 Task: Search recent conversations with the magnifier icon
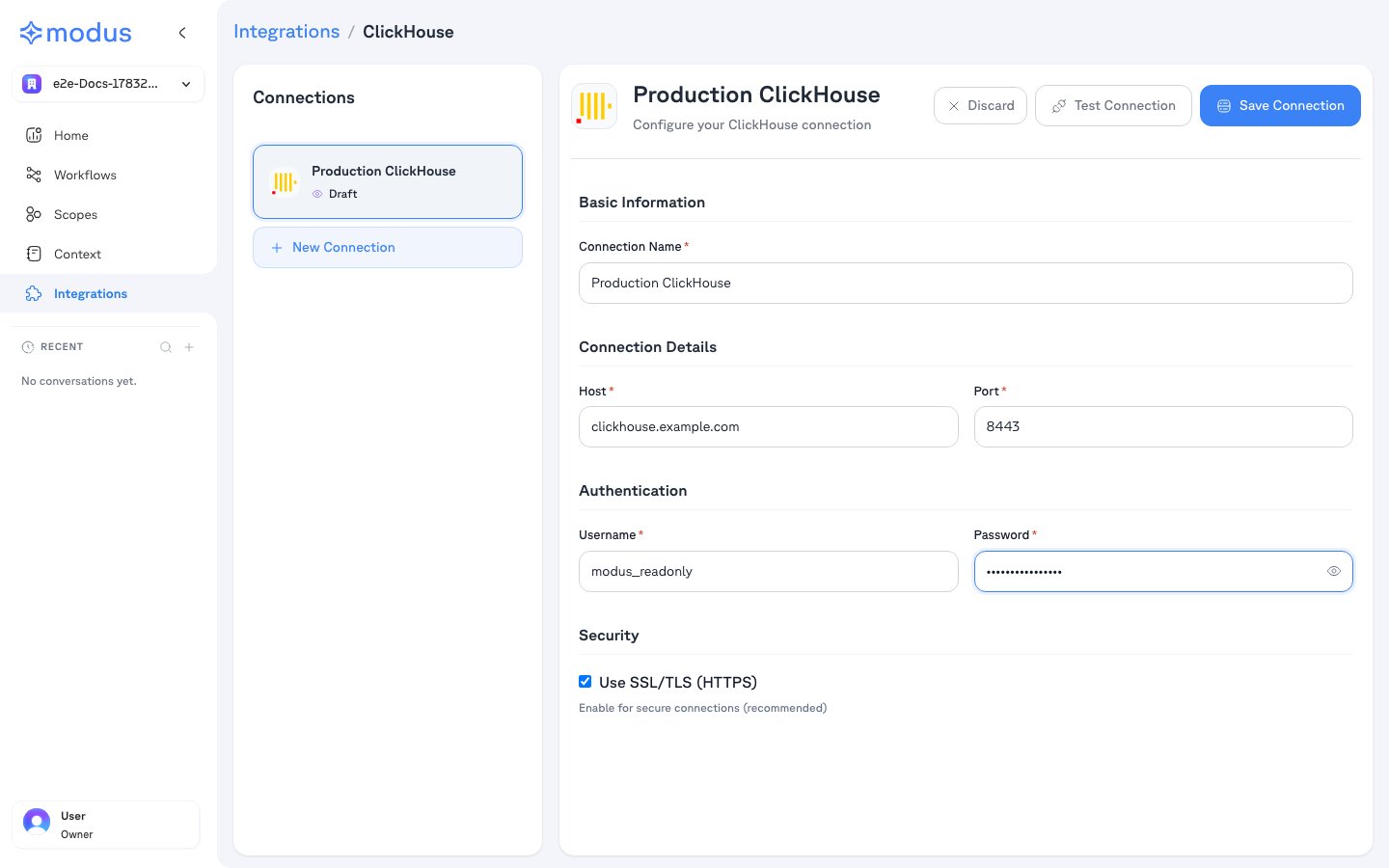click(x=166, y=347)
